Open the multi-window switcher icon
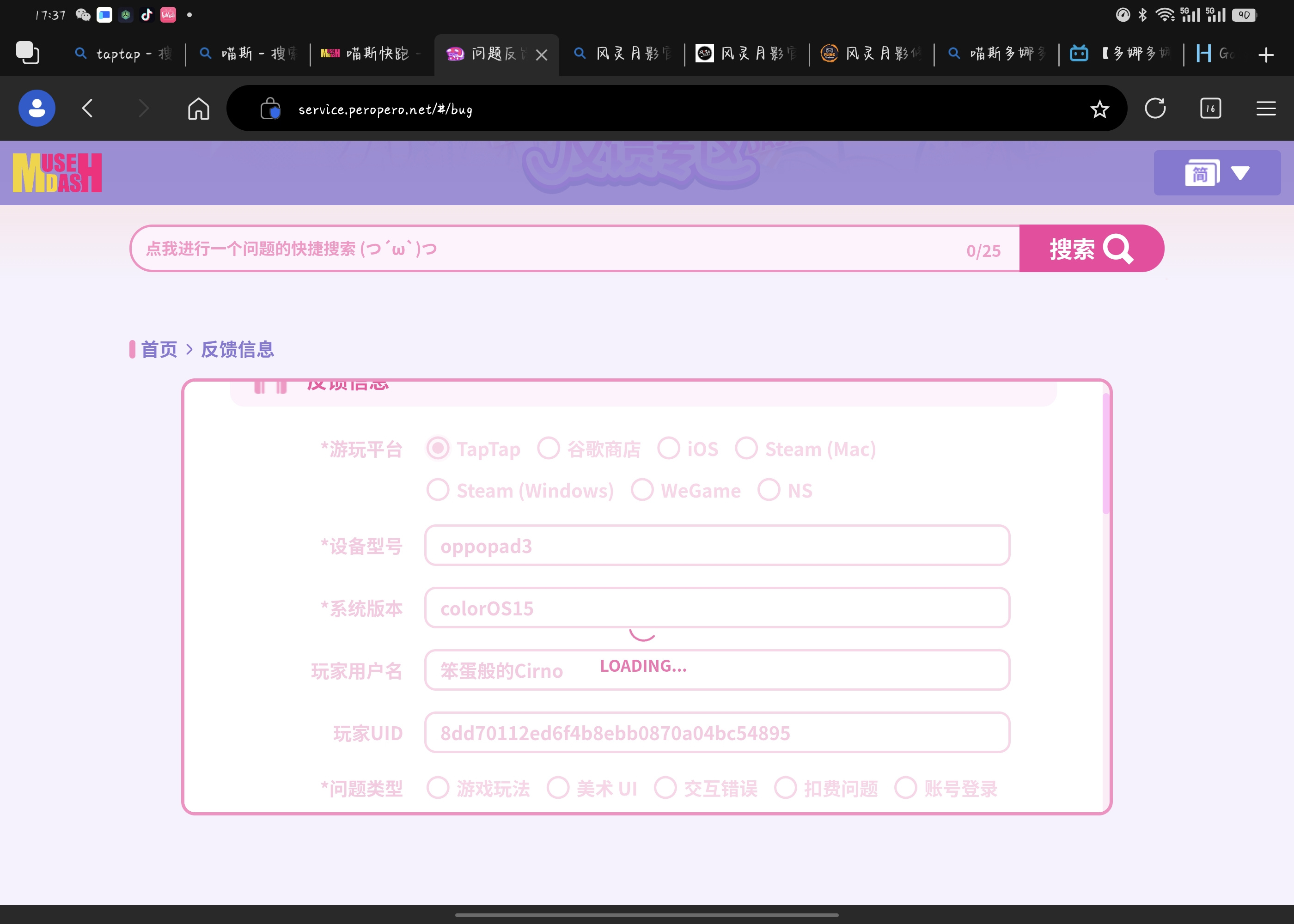The width and height of the screenshot is (1294, 924). (27, 53)
